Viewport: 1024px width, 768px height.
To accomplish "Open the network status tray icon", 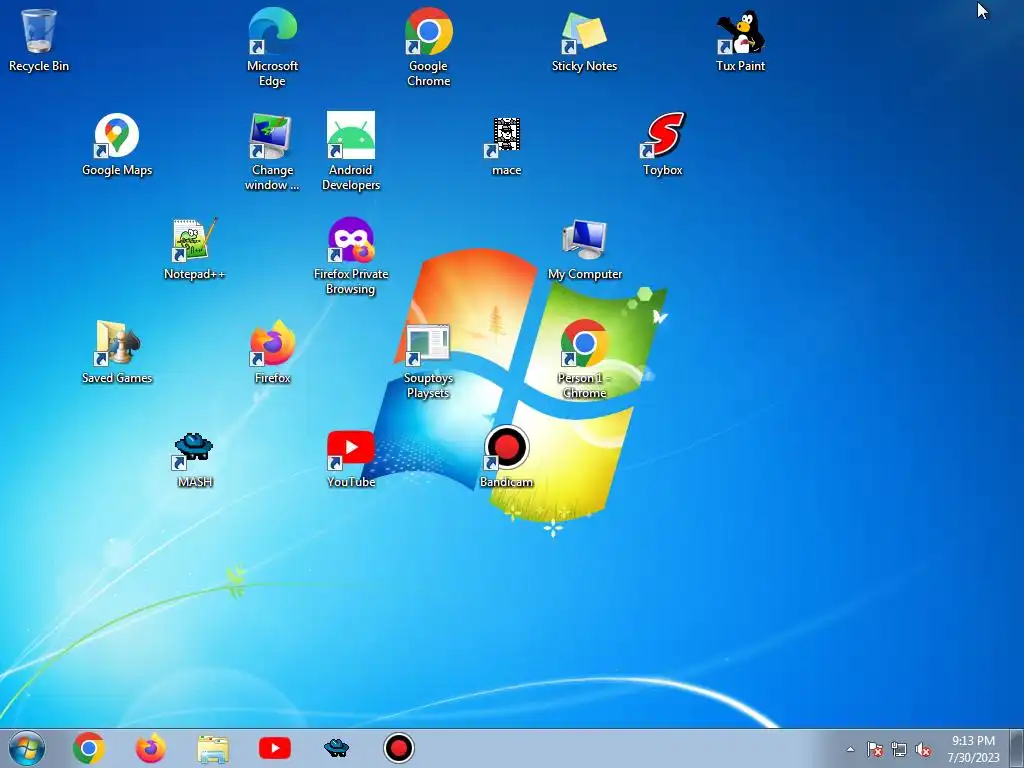I will click(899, 749).
